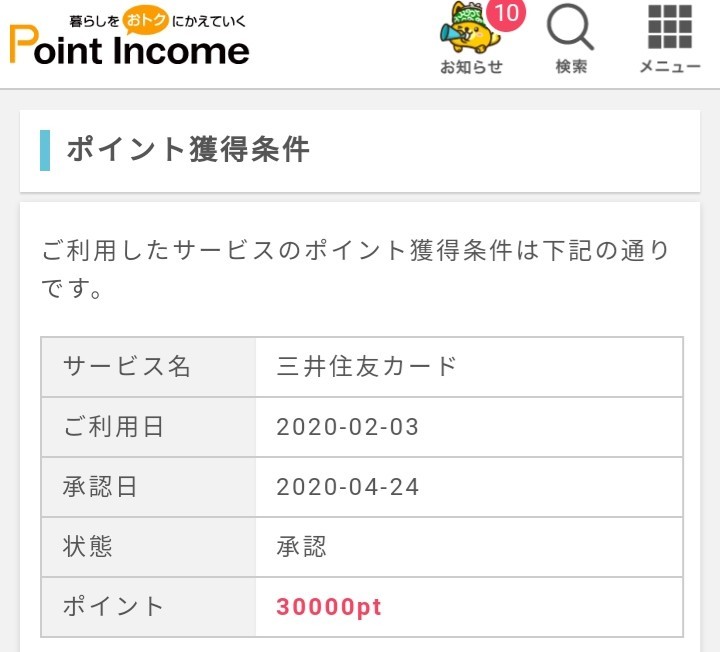Click the approval date 2020-04-24
The height and width of the screenshot is (652, 720).
pos(348,487)
